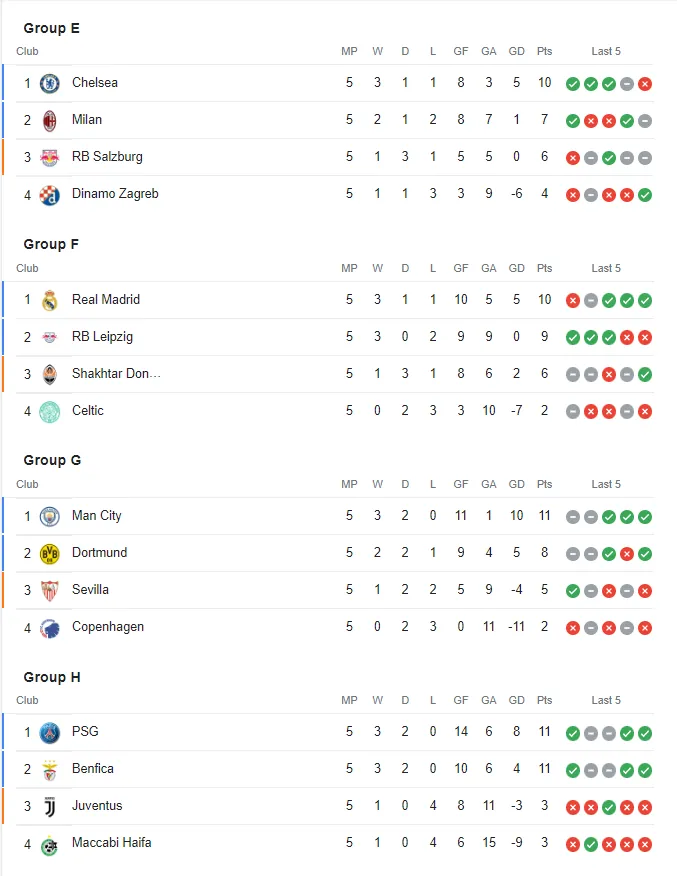Open the RB Salzburg team link
677x876 pixels.
107,157
